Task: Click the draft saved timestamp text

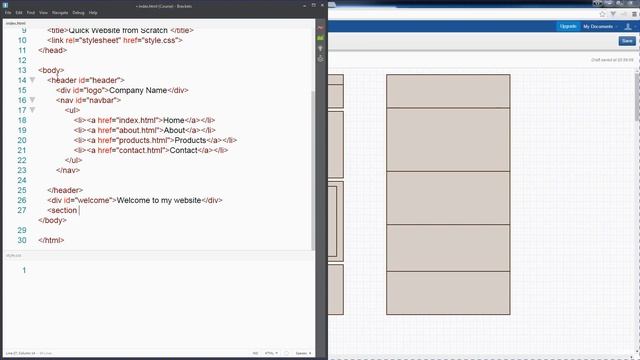Action: [612, 60]
